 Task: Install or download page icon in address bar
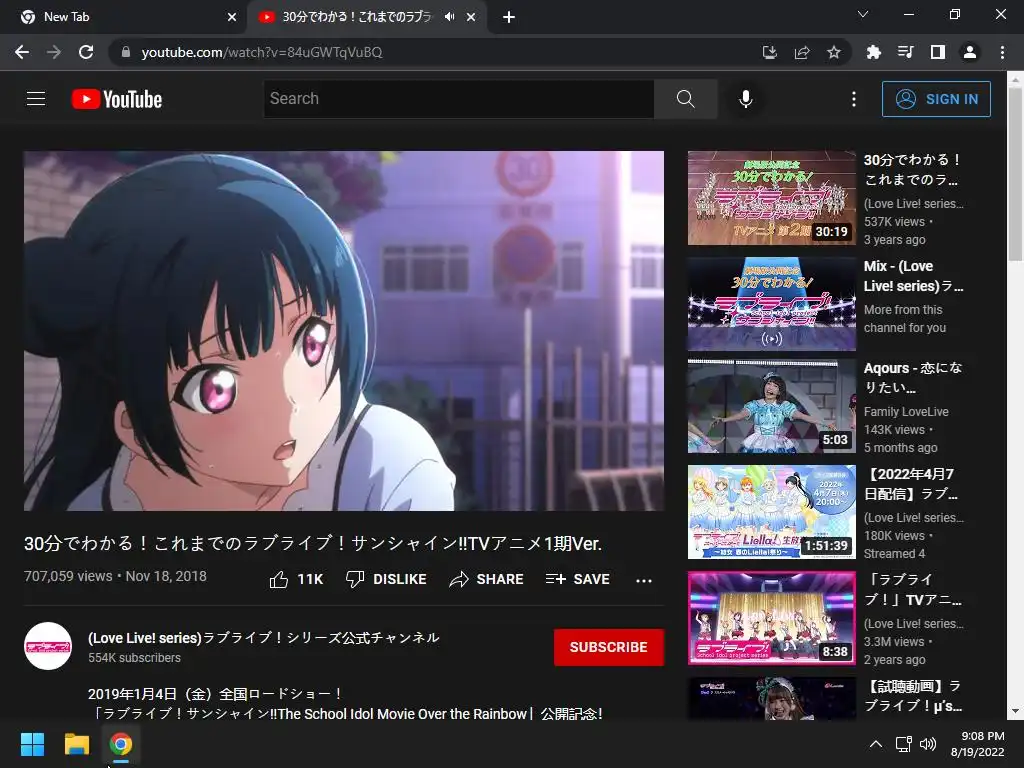(770, 52)
